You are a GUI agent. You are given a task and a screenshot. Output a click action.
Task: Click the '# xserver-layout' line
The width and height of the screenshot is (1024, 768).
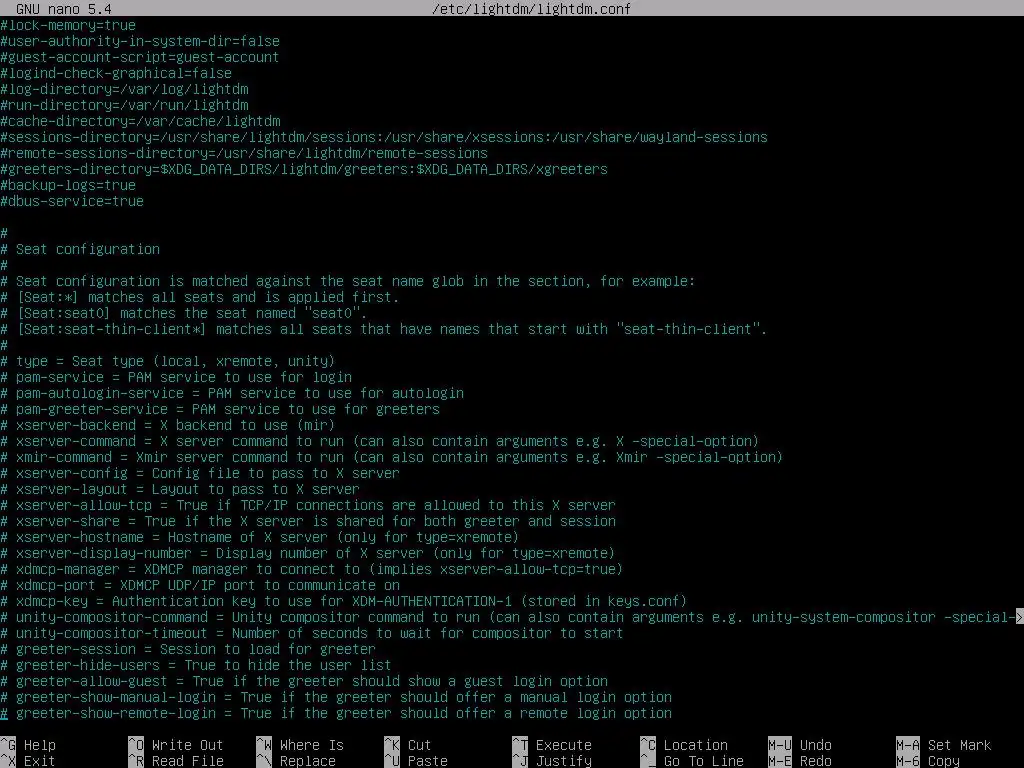pos(180,489)
